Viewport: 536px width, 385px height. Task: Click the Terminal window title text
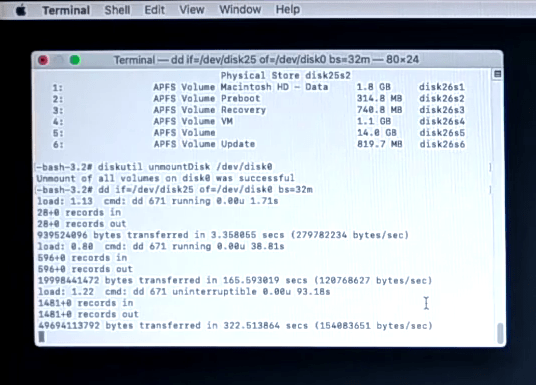coord(266,60)
